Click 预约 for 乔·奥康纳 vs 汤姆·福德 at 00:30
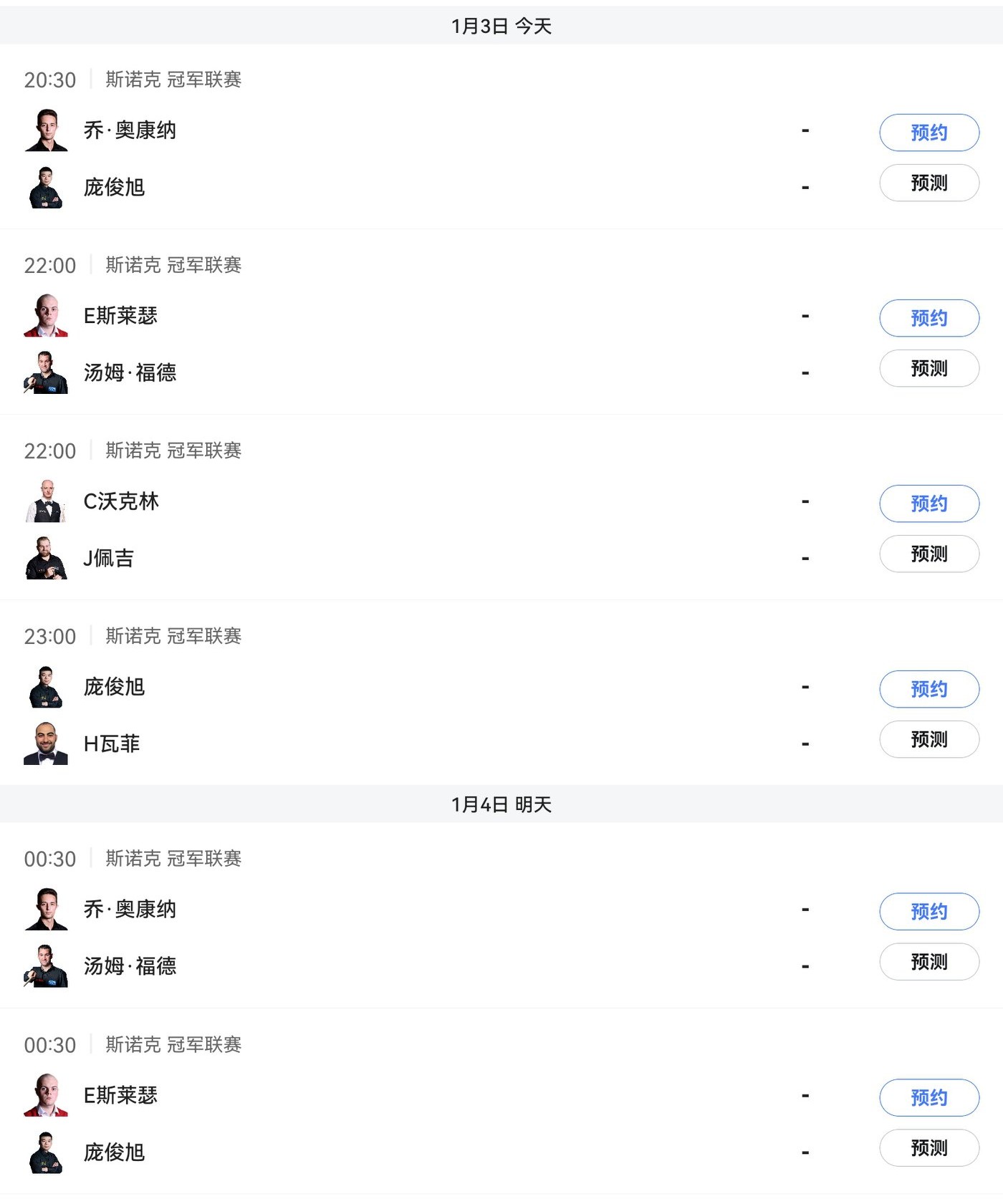 (928, 911)
